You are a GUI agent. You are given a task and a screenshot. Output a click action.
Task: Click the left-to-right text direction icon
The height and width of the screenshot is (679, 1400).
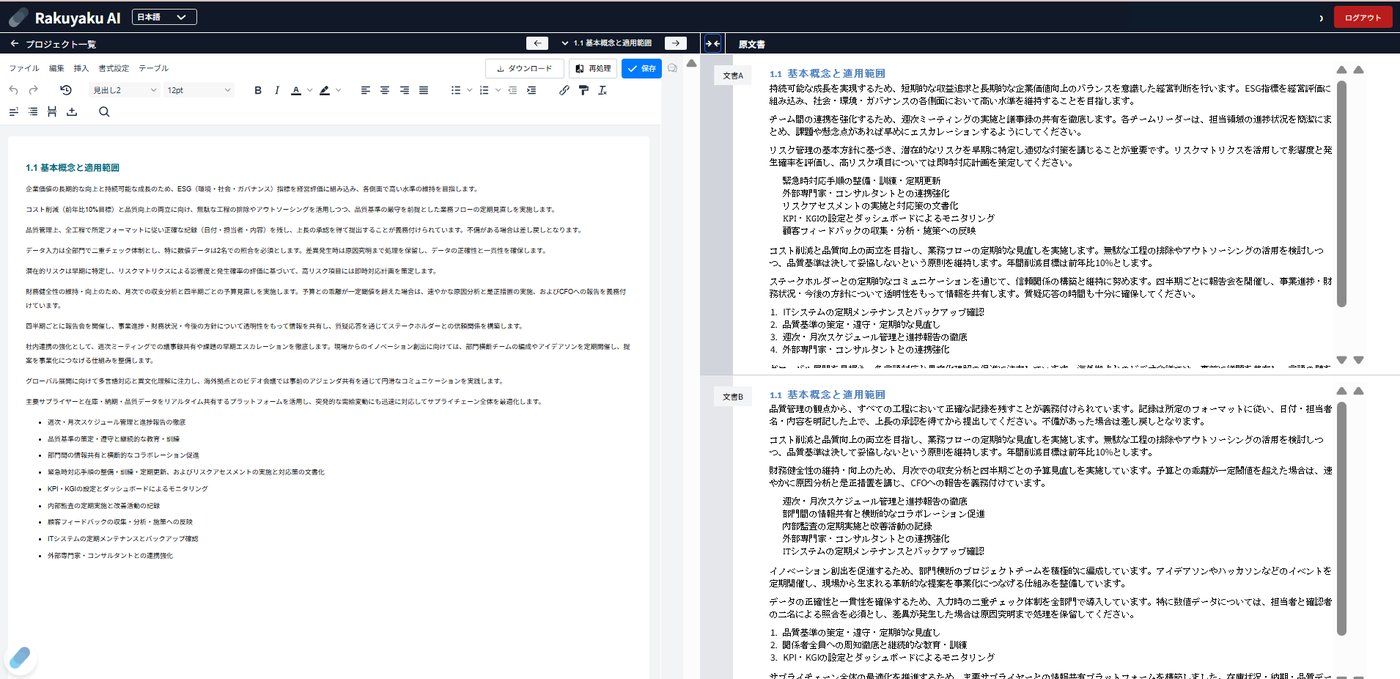click(14, 111)
